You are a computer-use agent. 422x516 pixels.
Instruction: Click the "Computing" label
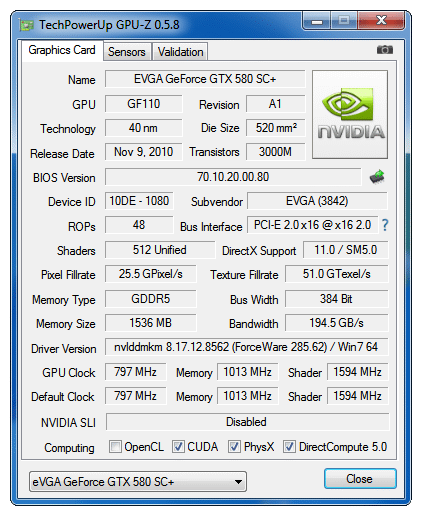click(x=69, y=448)
